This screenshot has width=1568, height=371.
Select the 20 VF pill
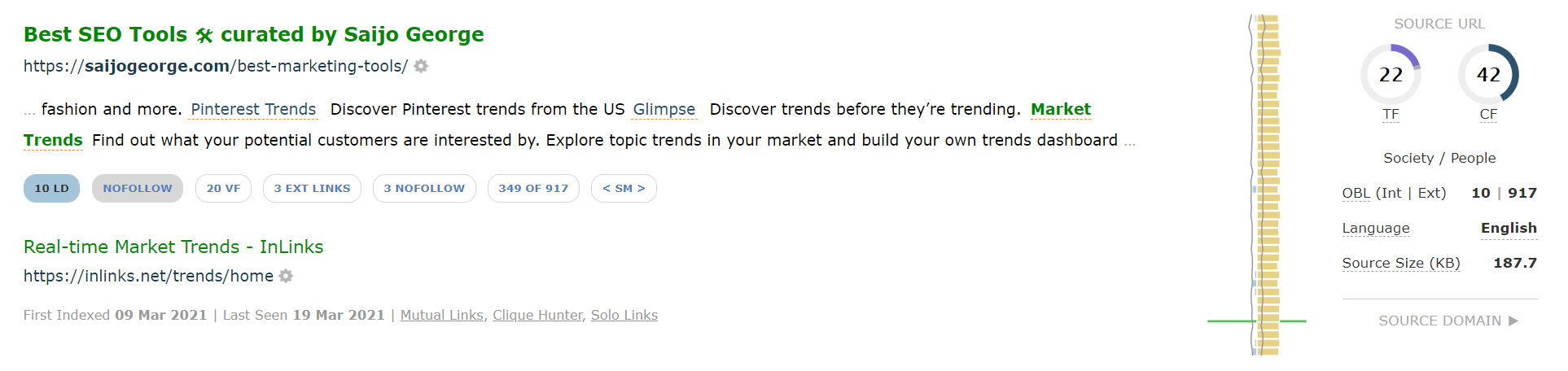223,188
